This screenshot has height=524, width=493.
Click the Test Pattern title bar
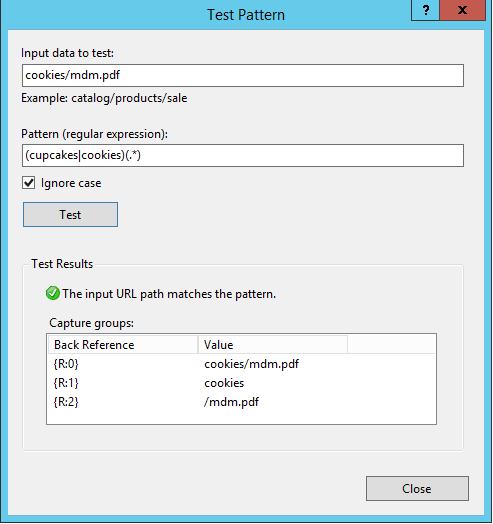coord(246,15)
